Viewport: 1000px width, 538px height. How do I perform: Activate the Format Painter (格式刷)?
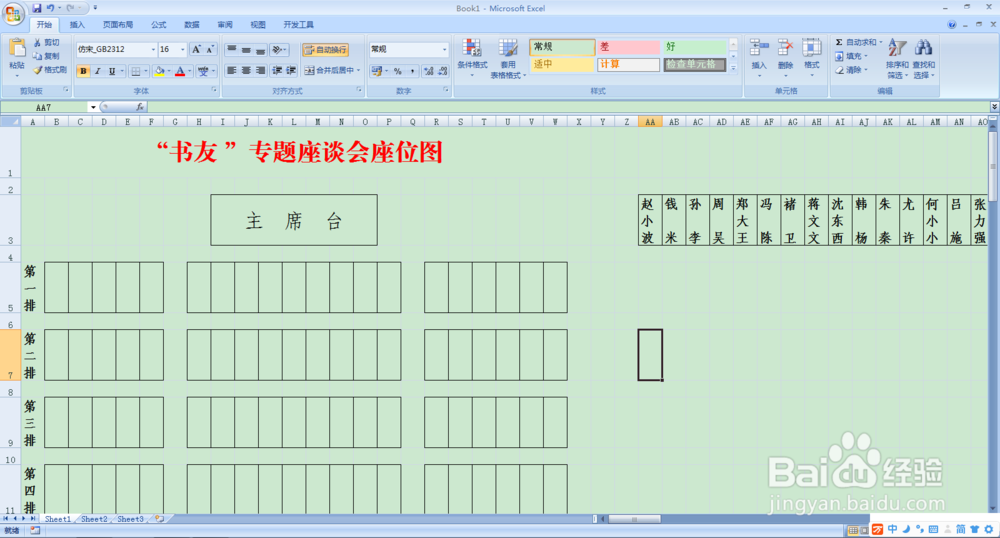pos(50,70)
